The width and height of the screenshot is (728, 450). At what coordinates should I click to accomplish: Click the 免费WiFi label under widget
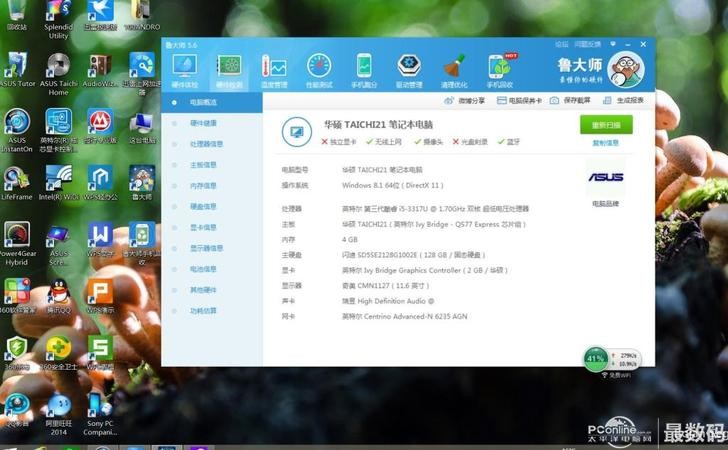(x=616, y=375)
